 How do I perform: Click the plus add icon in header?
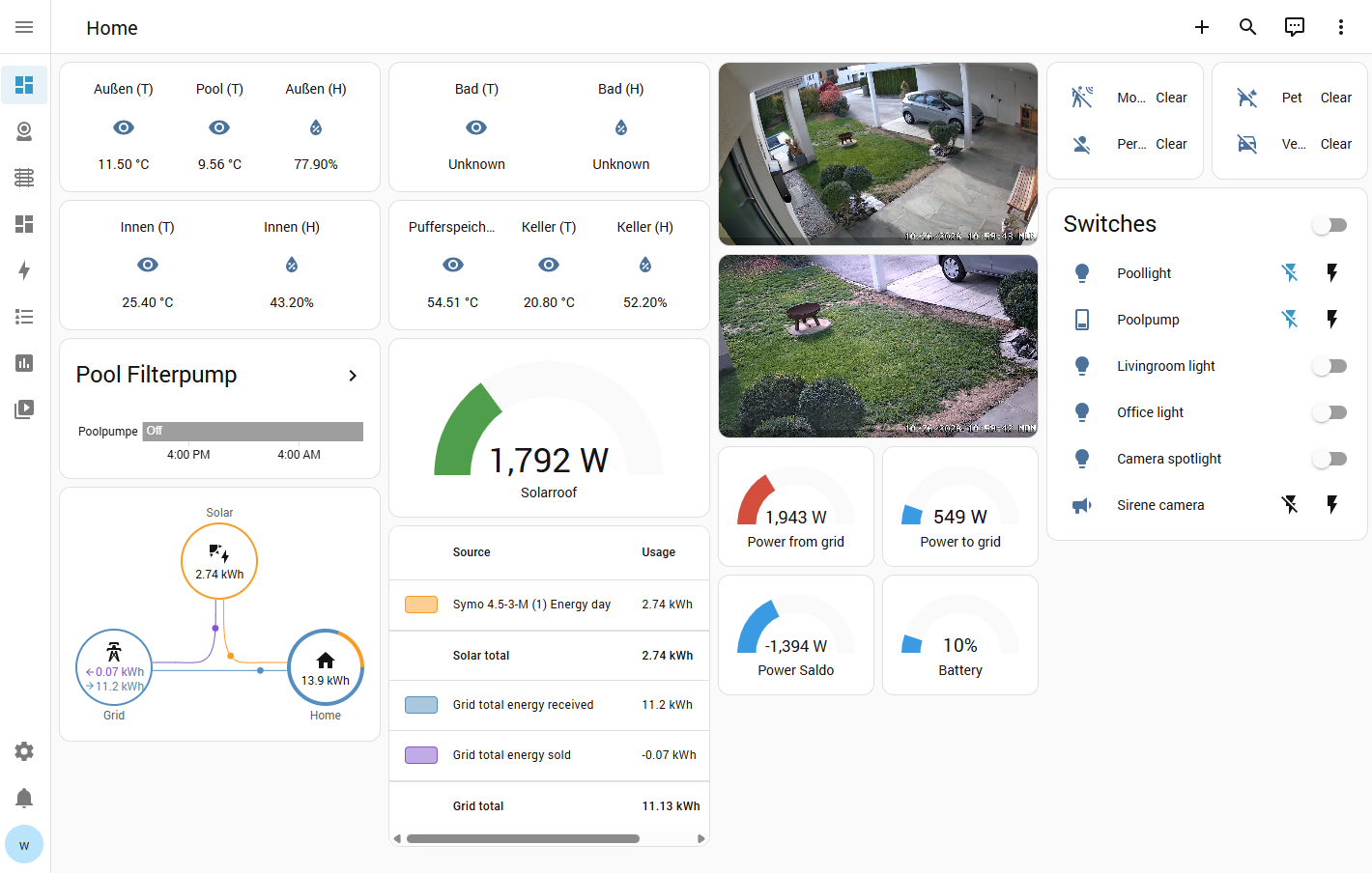(1202, 27)
